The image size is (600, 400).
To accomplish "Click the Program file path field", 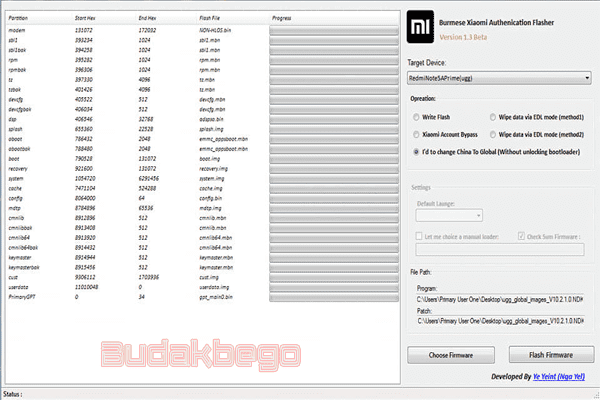I will coord(500,299).
